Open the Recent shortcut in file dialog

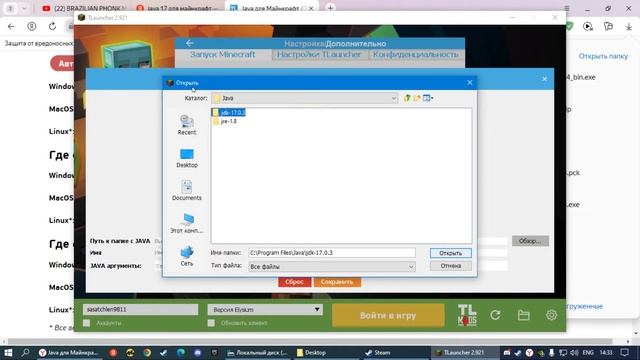[x=187, y=125]
